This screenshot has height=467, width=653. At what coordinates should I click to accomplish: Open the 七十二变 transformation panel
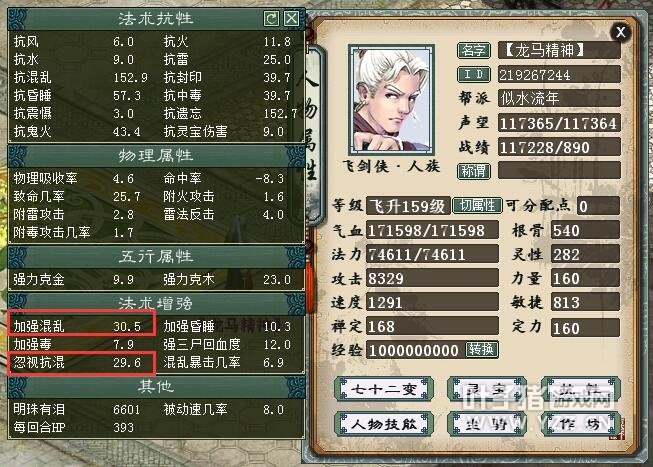pos(384,390)
